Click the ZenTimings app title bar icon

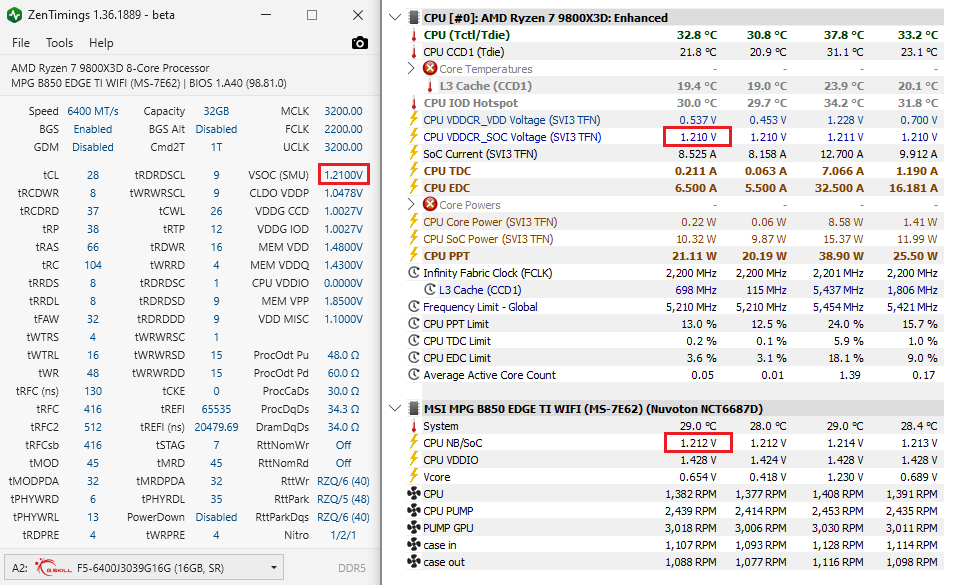point(16,16)
